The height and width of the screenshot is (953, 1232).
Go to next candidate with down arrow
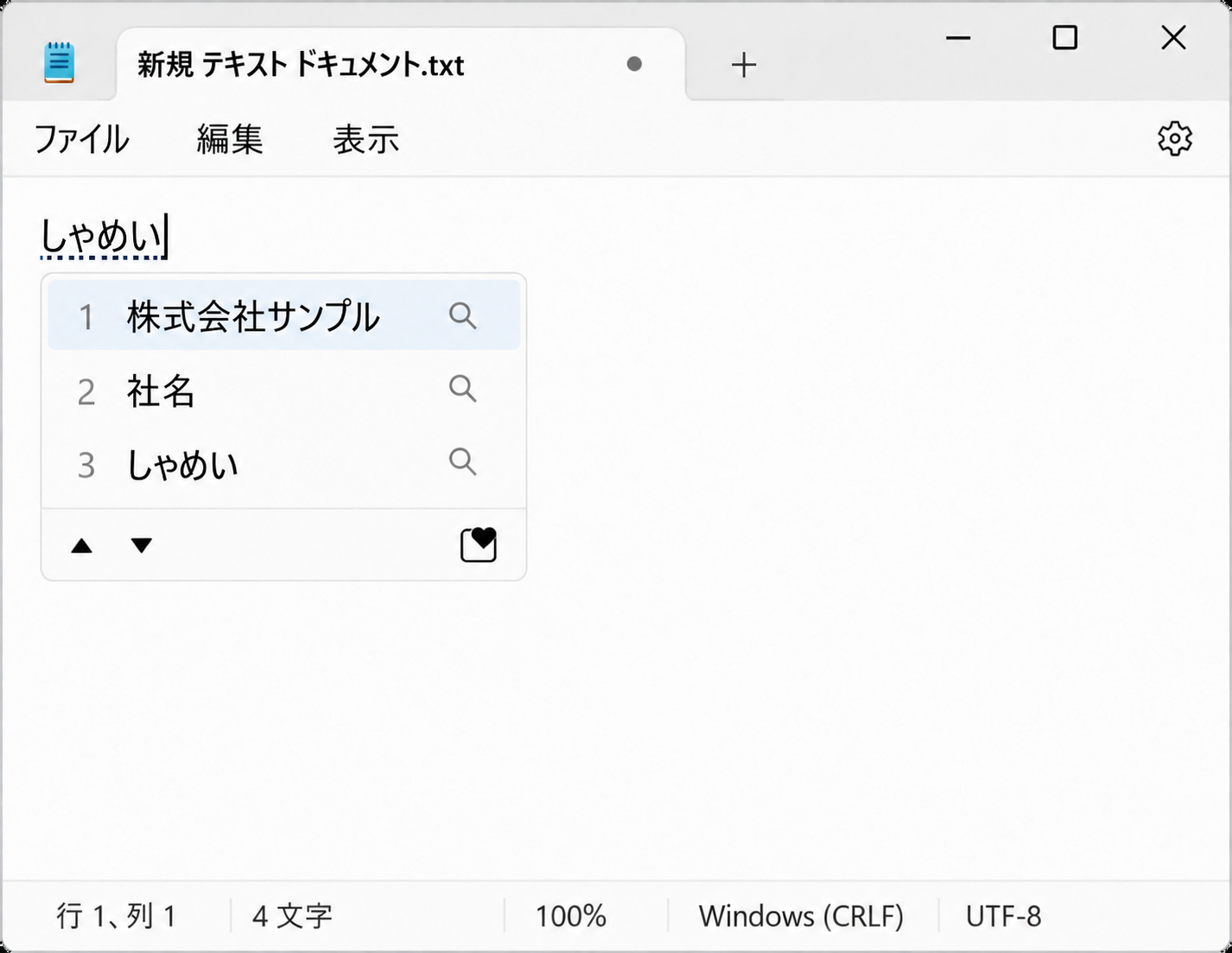pos(142,545)
